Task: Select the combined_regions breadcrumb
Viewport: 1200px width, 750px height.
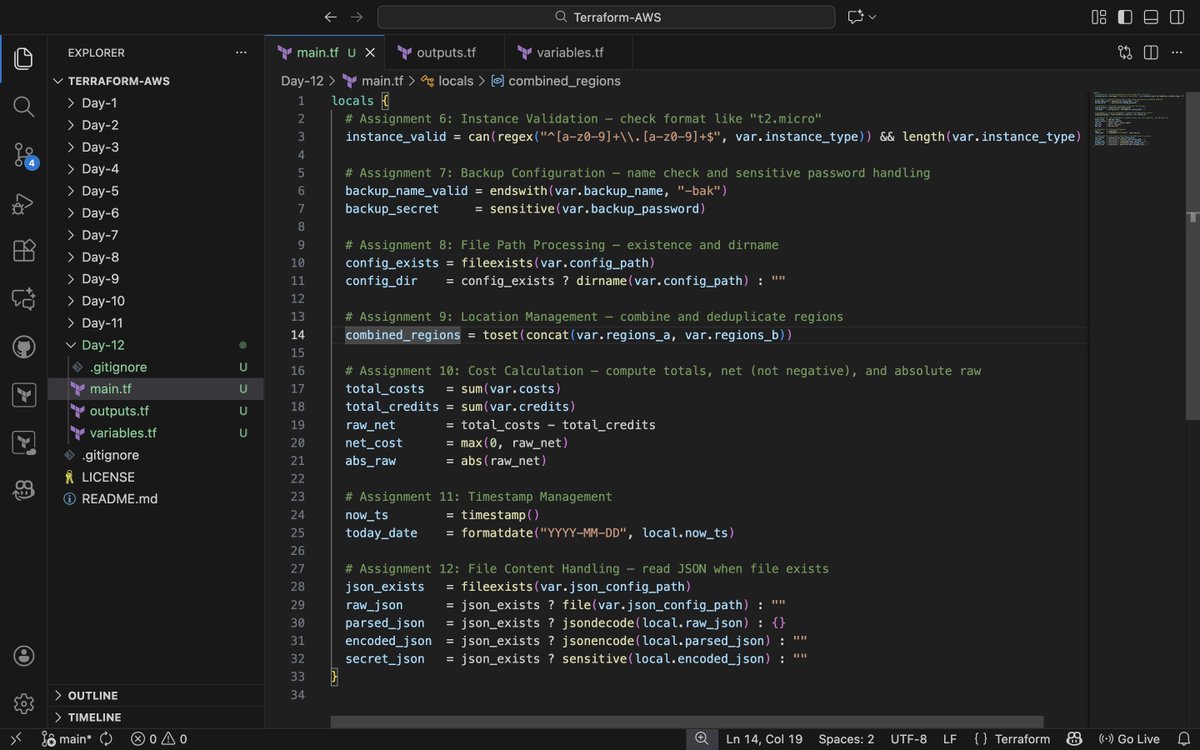Action: point(555,81)
